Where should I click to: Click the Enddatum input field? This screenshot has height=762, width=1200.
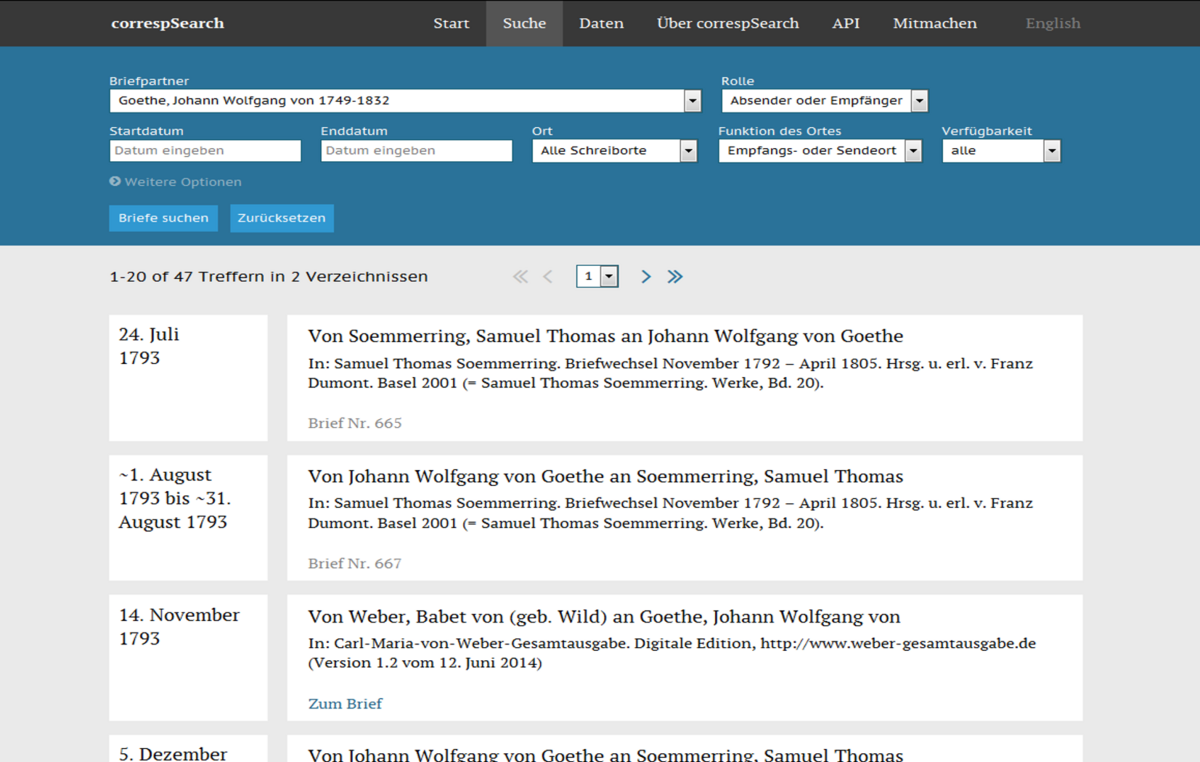pyautogui.click(x=416, y=151)
